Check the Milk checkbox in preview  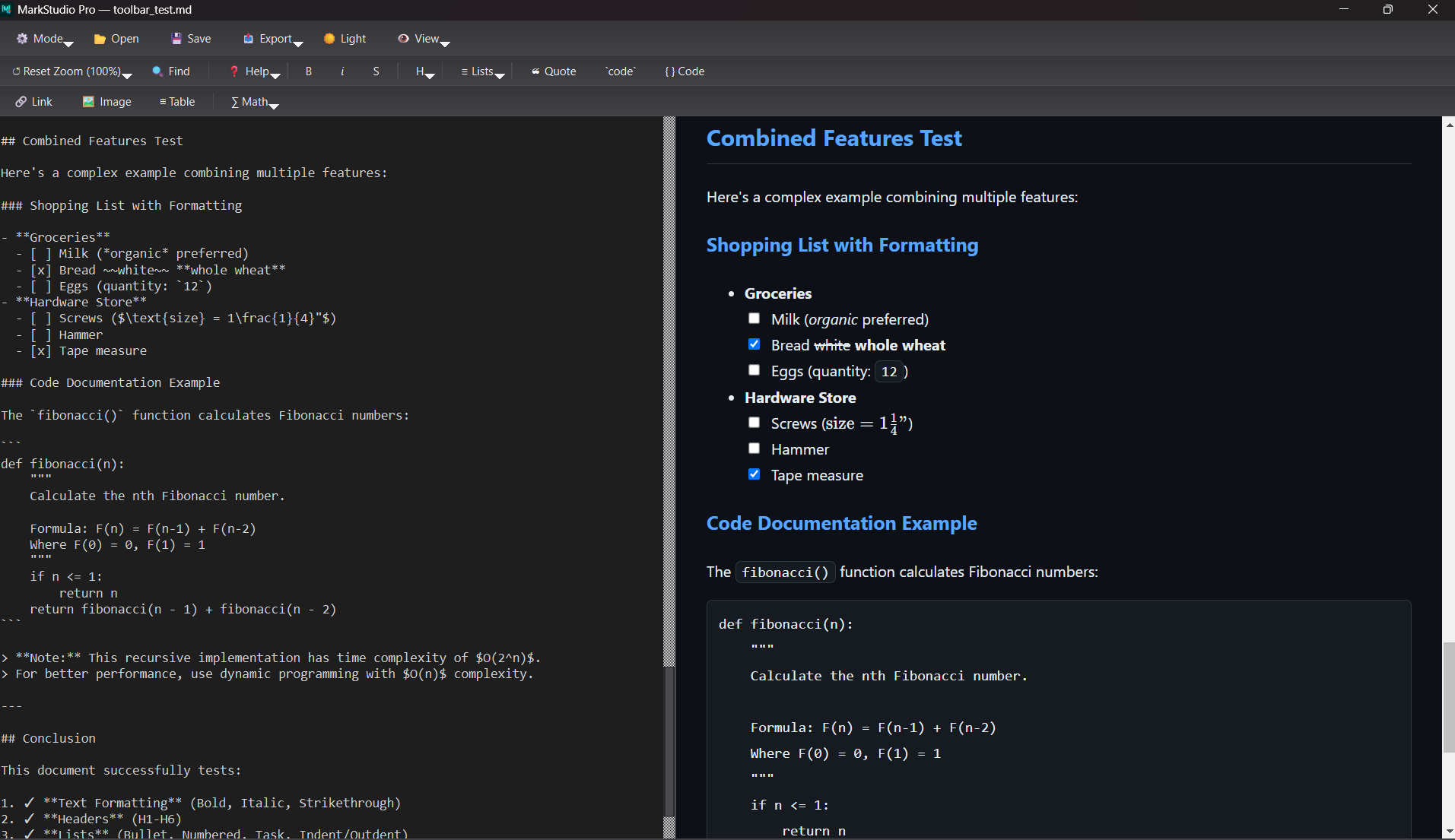[754, 319]
